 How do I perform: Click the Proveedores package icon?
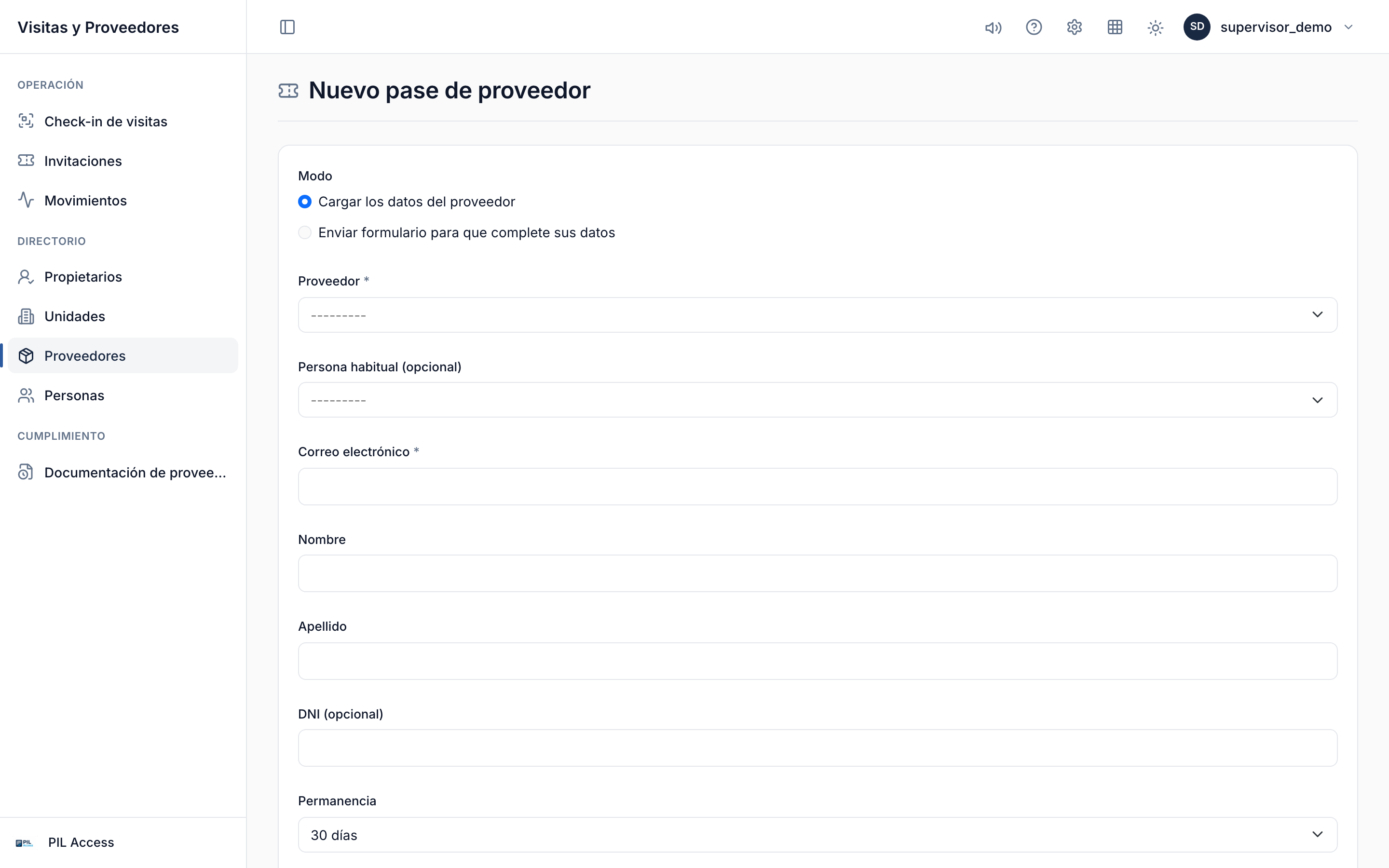click(26, 355)
